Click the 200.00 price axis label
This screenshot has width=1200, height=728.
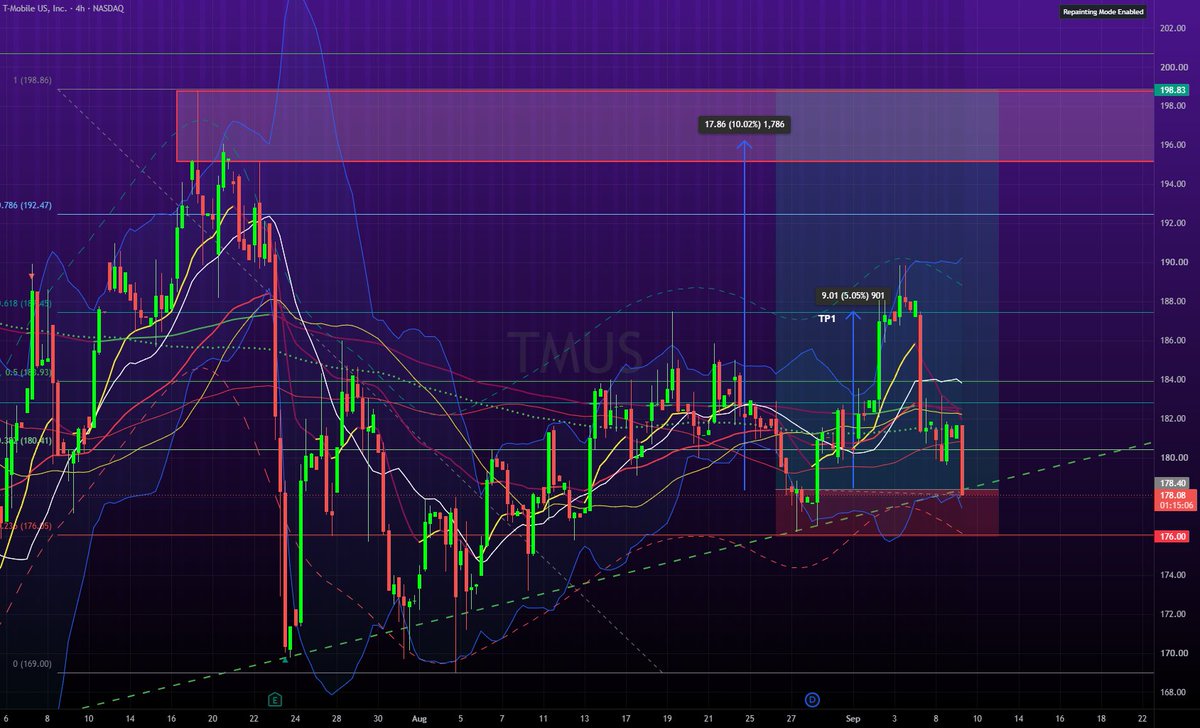1172,67
